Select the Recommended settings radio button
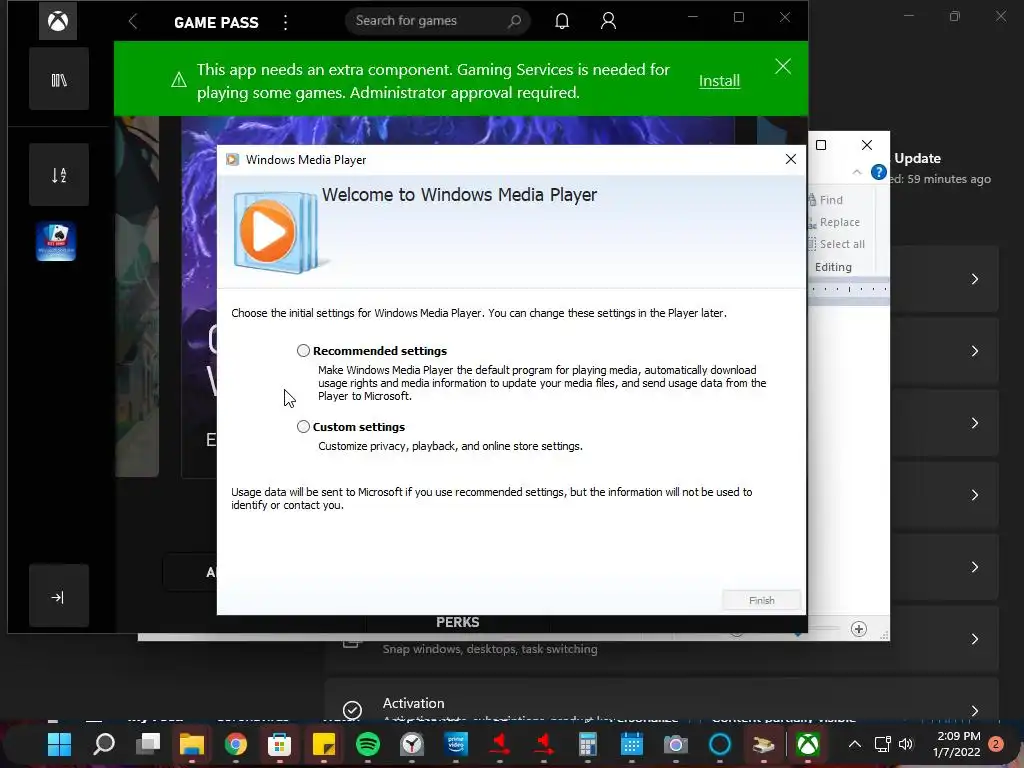1024x768 pixels. click(303, 351)
